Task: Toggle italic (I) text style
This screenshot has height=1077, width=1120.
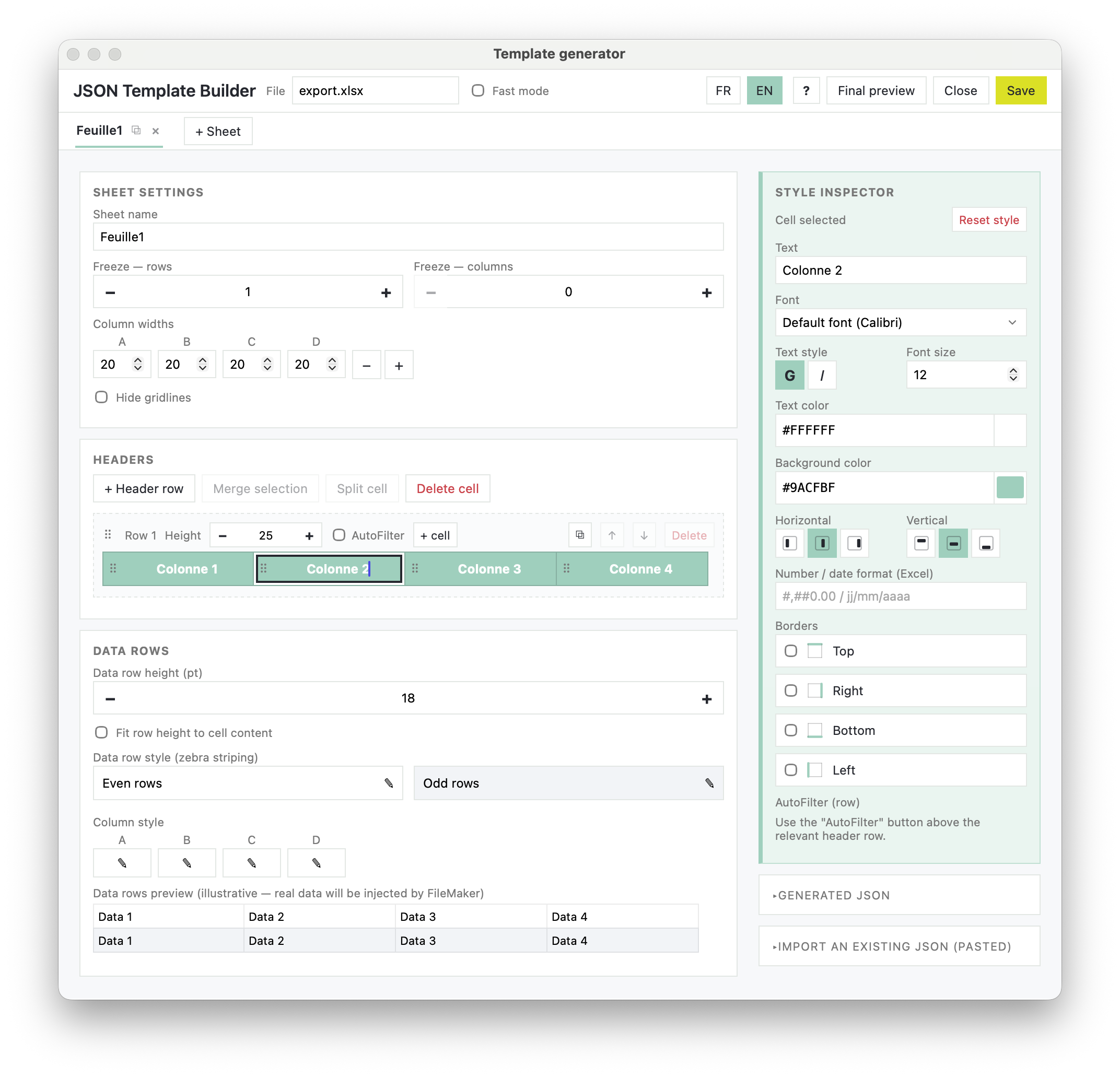Action: point(822,376)
